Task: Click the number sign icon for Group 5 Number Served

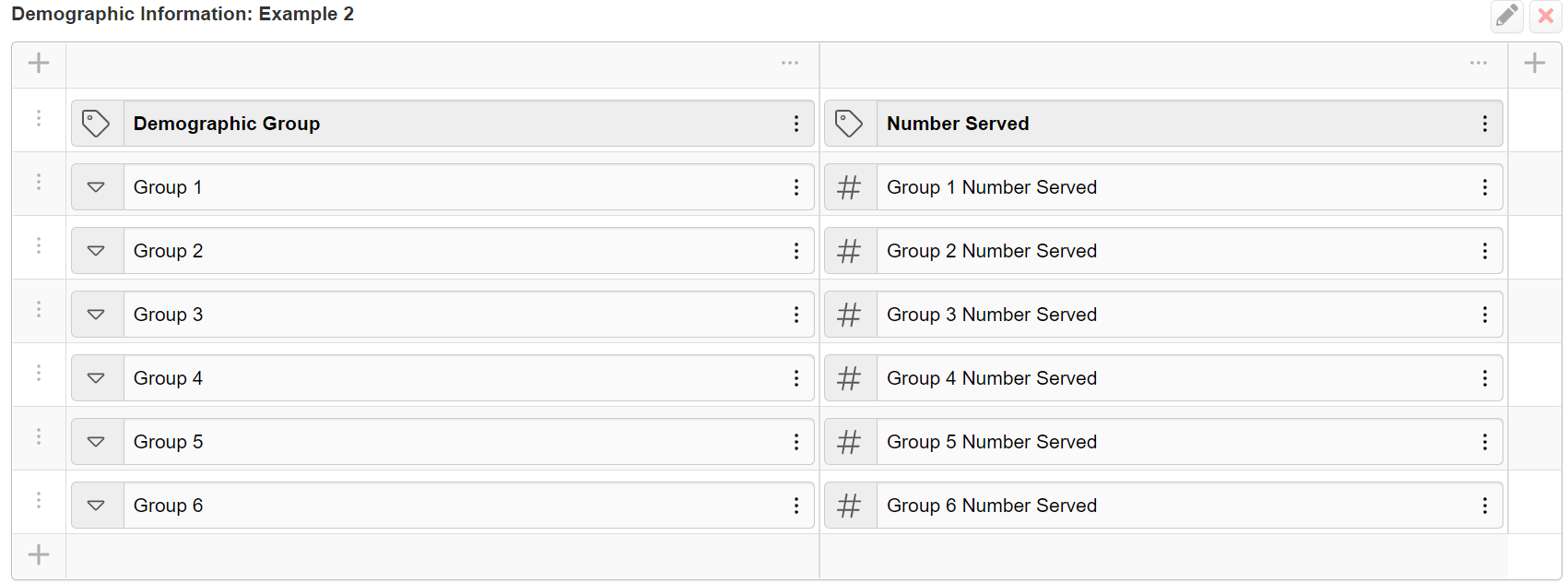Action: [x=850, y=442]
